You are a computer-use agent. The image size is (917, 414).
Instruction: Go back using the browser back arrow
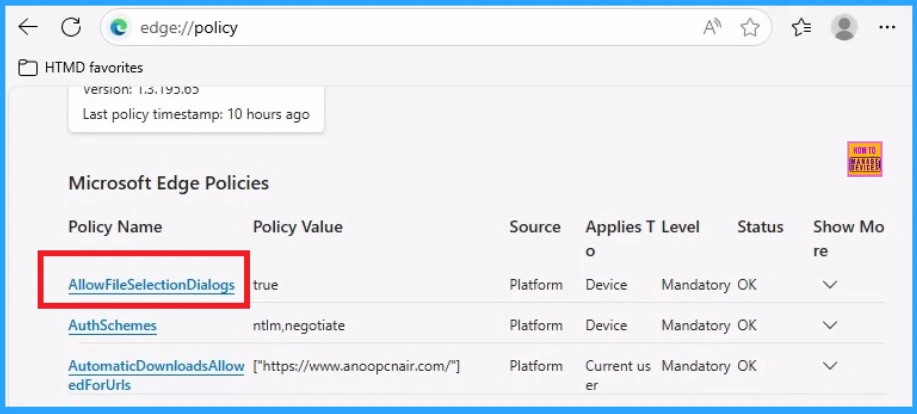[27, 27]
